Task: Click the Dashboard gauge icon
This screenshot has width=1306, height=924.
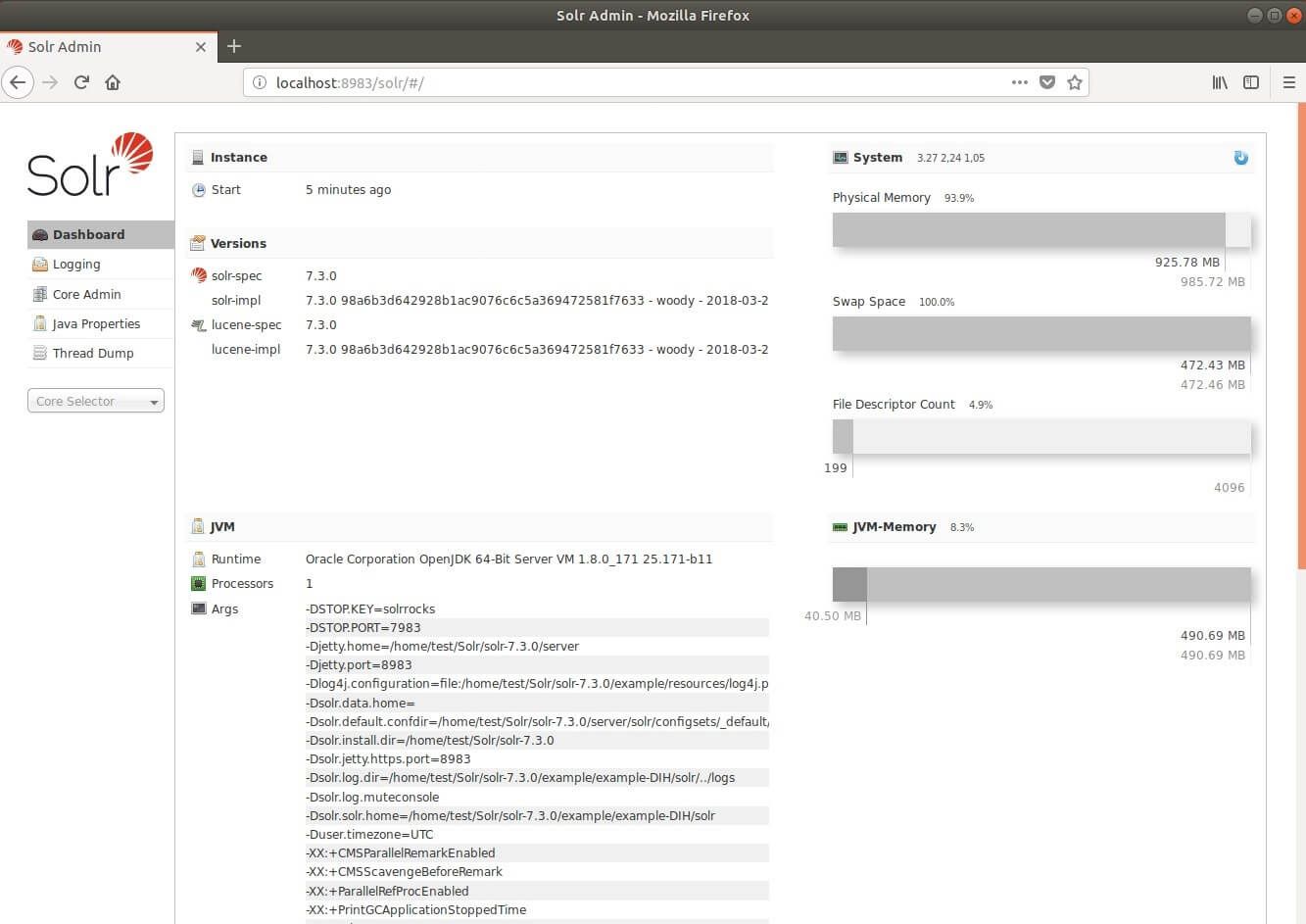Action: point(40,235)
